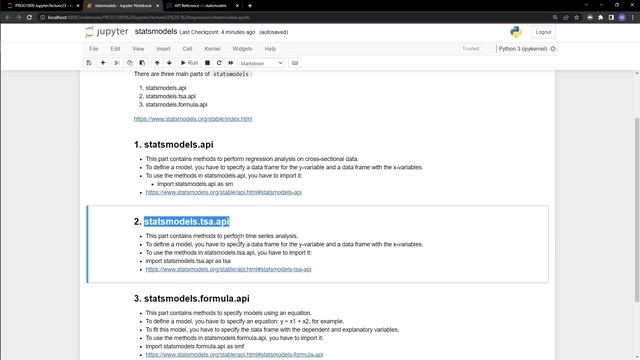Restart the kernel with circular arrow icon
The width and height of the screenshot is (640, 360).
point(219,63)
